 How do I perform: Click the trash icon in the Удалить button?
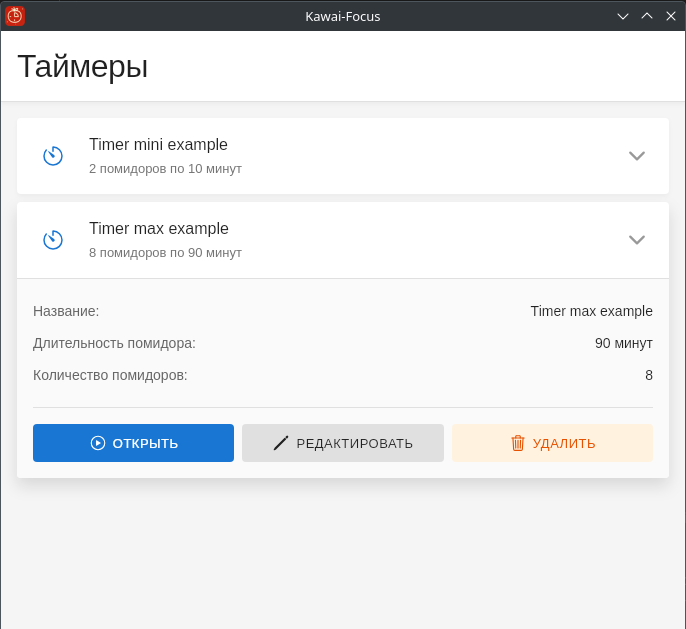518,443
